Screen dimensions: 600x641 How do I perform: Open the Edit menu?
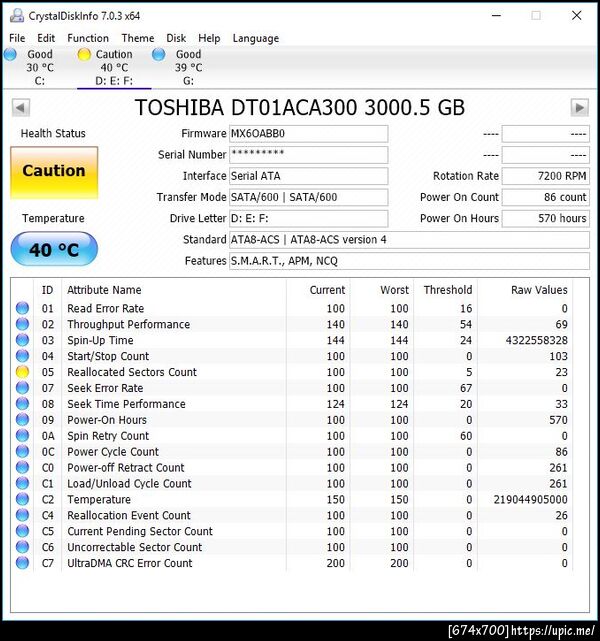point(46,38)
